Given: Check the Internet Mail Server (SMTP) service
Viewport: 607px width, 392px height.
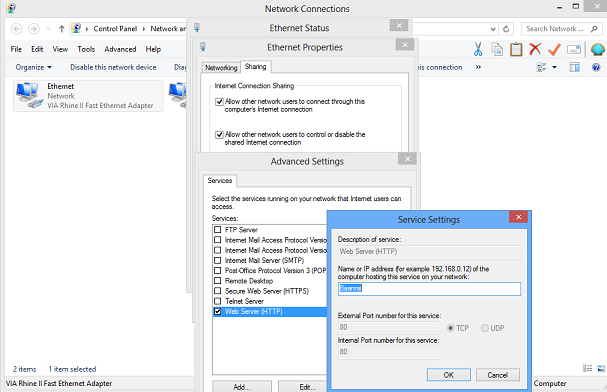Looking at the screenshot, I should [x=218, y=260].
